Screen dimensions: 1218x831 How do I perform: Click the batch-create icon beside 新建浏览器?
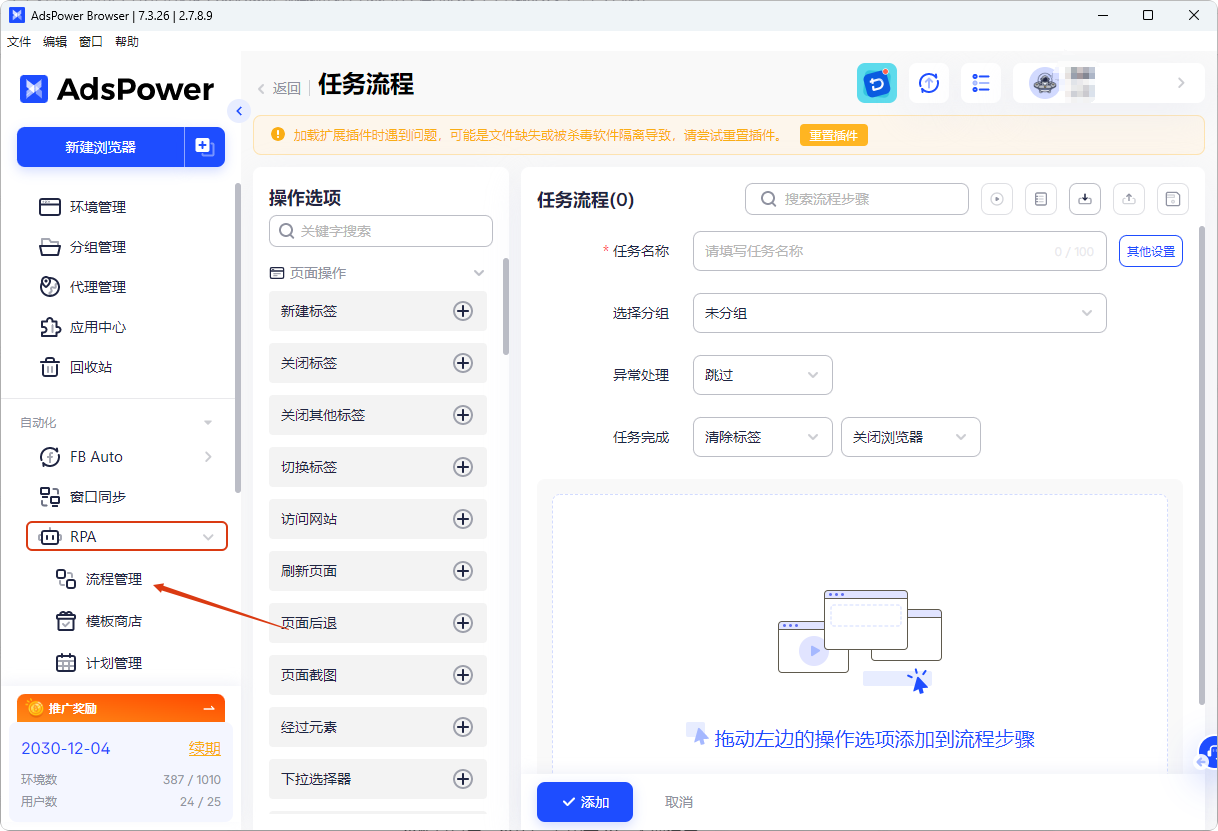click(204, 147)
